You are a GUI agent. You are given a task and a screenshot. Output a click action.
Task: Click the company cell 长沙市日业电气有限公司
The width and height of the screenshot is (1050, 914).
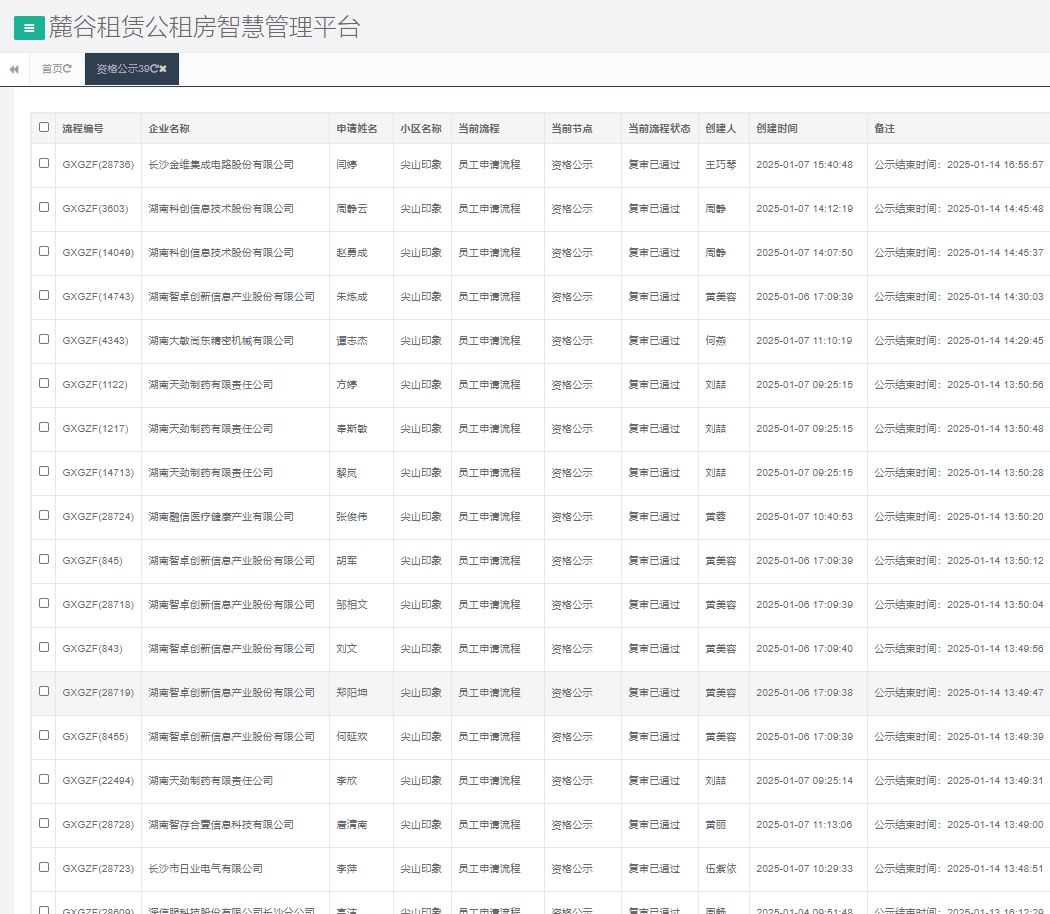coord(205,869)
